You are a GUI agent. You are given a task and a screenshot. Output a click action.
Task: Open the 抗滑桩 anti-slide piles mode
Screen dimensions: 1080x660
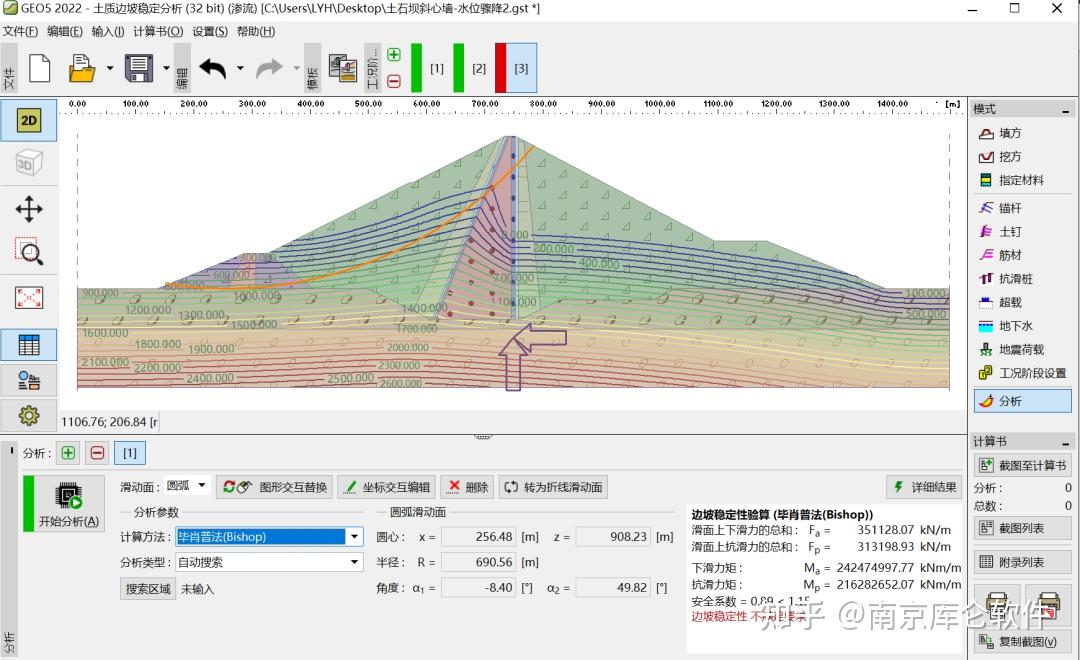point(1022,278)
